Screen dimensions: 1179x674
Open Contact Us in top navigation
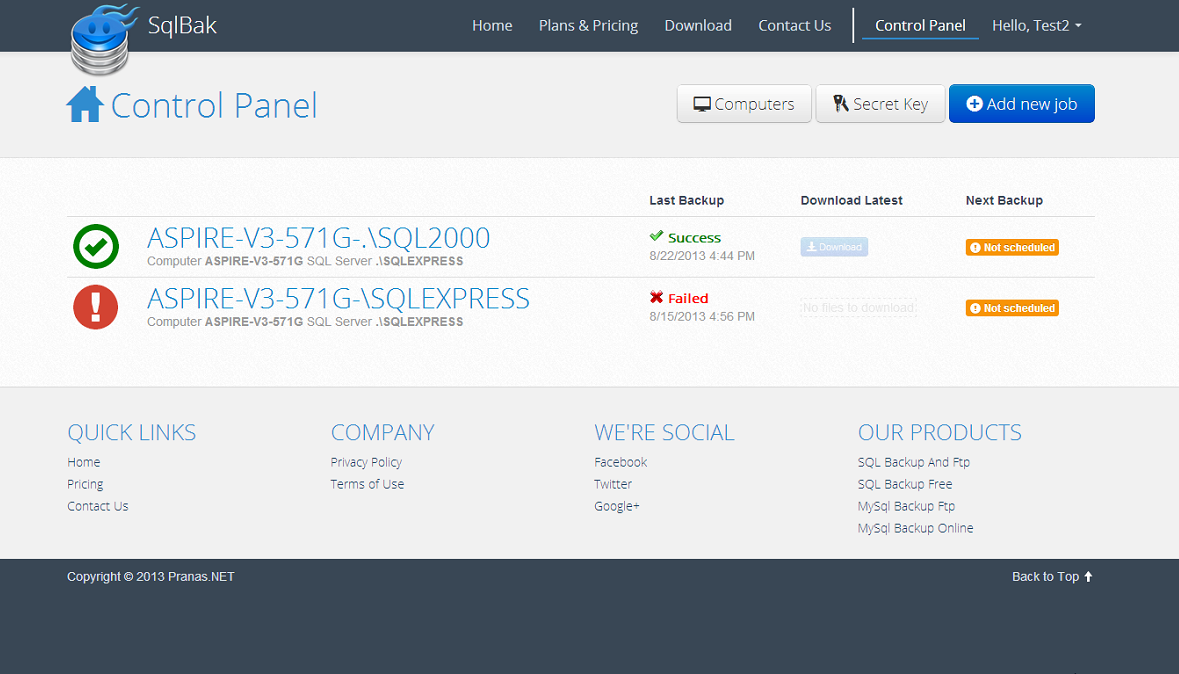click(795, 26)
